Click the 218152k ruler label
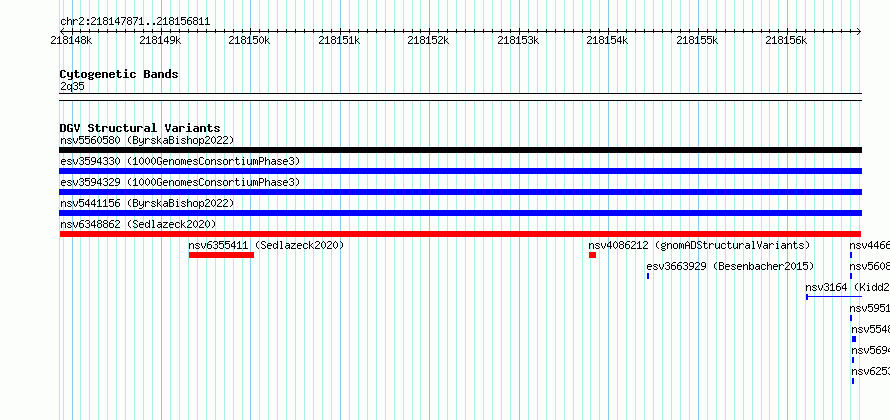 [429, 40]
